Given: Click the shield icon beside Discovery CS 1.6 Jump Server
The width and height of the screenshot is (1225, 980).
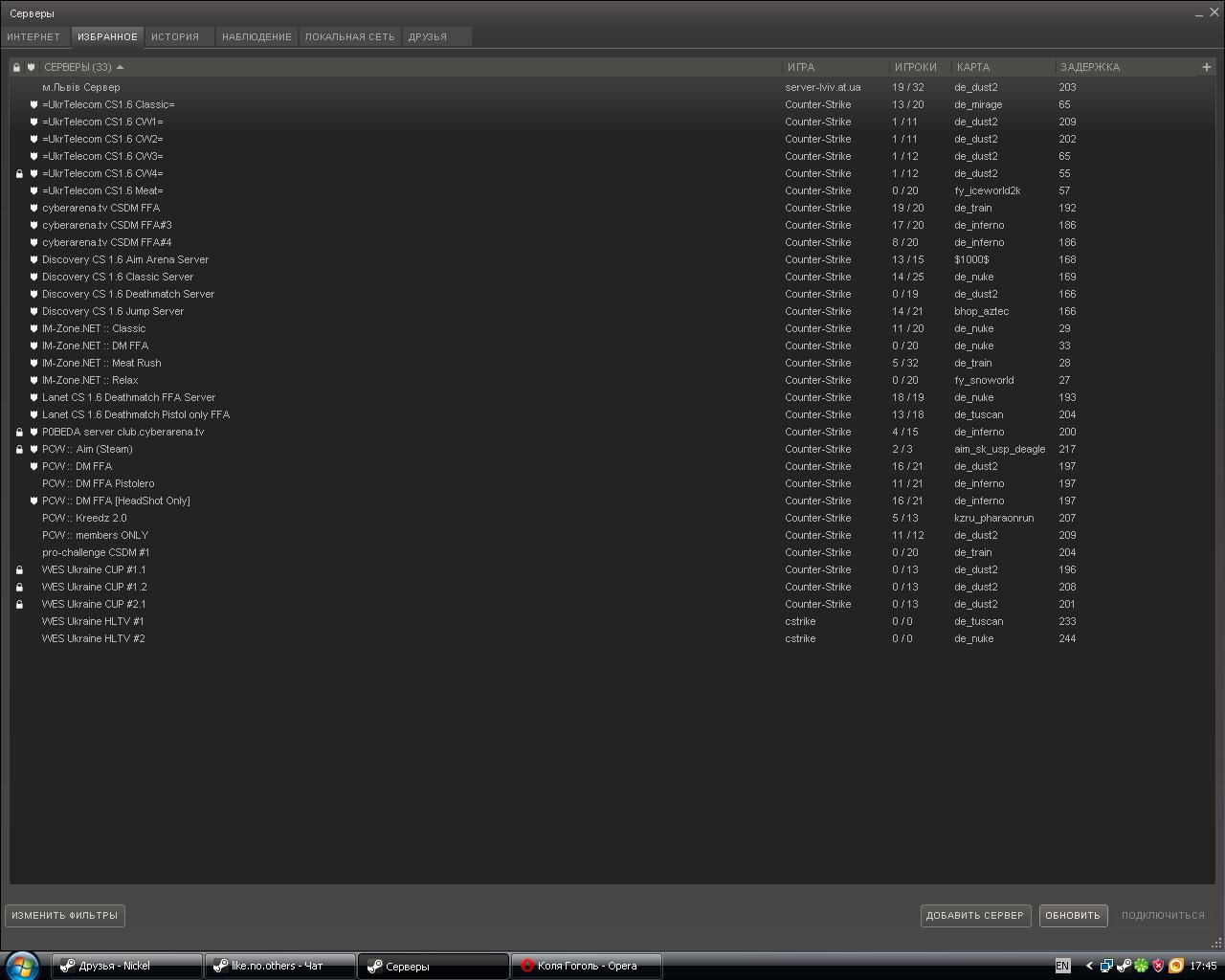Looking at the screenshot, I should (33, 311).
